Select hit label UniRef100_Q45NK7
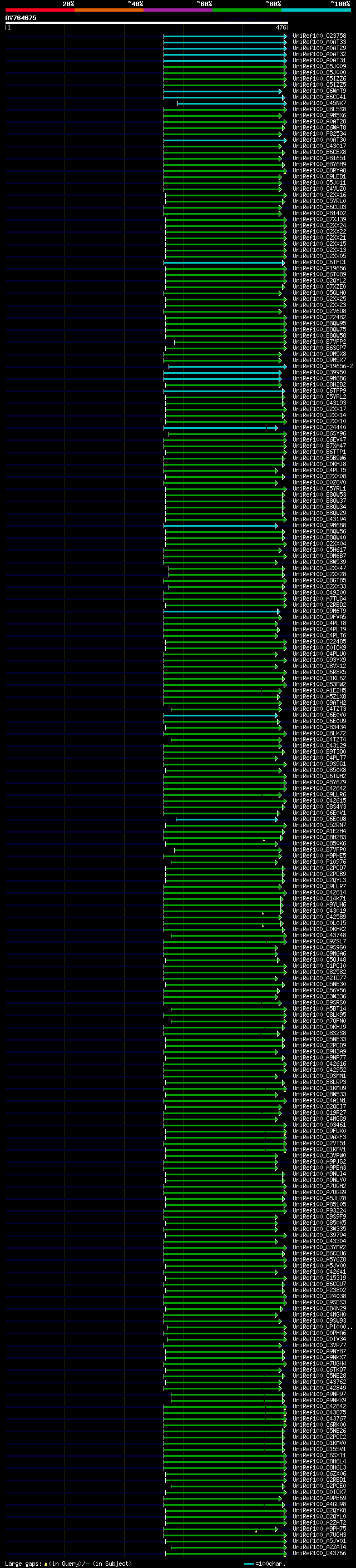Screen dimensions: 356x1568 (319, 103)
